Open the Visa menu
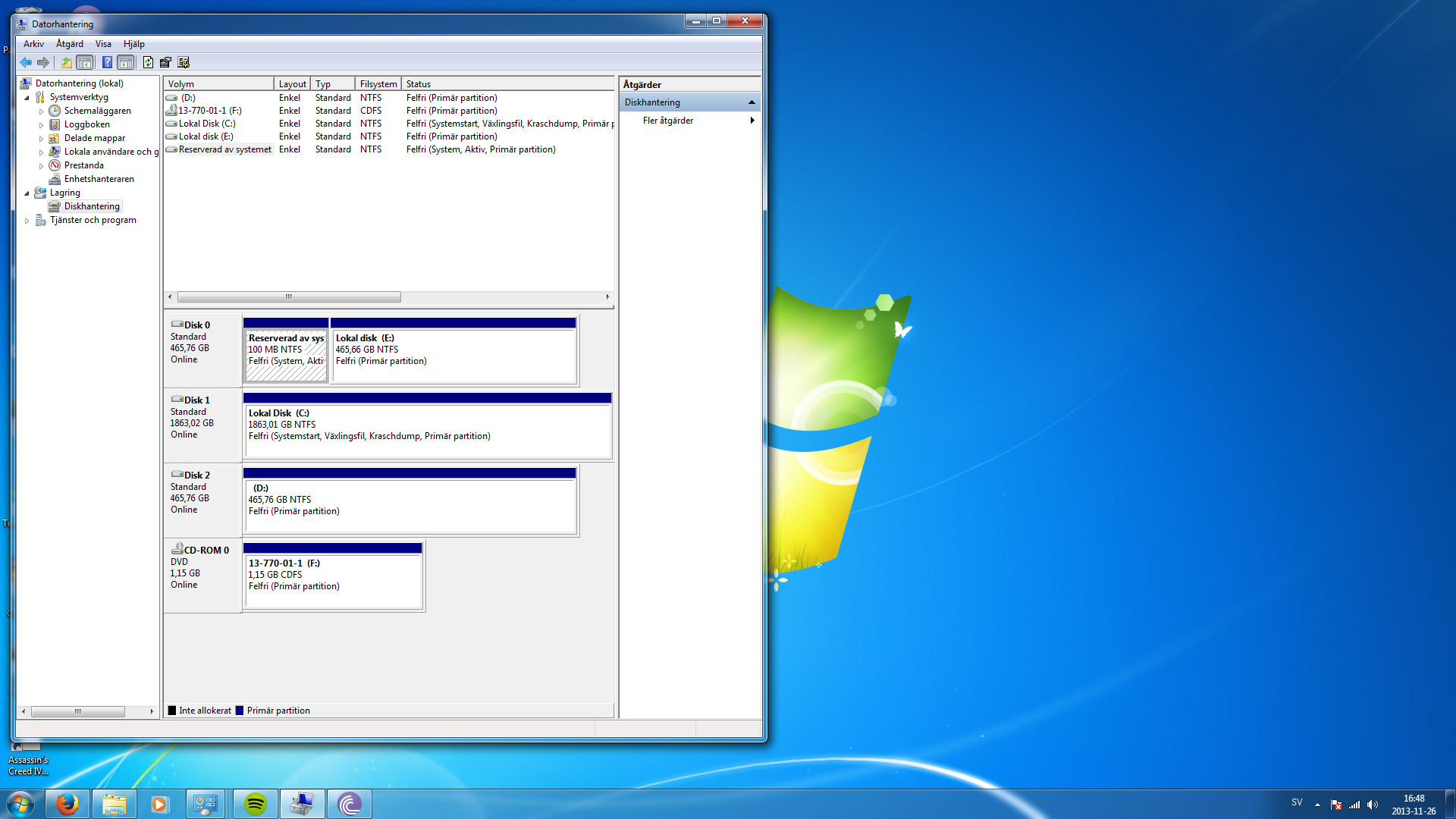1456x819 pixels. tap(103, 44)
